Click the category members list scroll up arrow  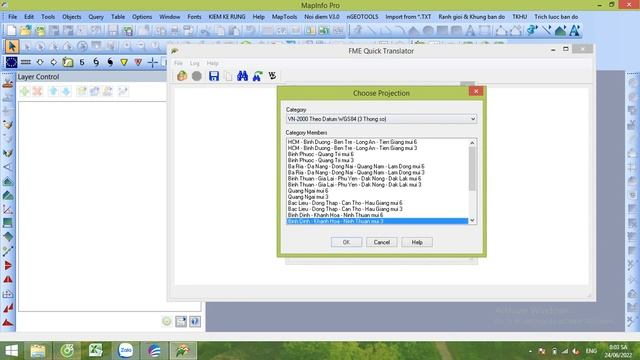[472, 142]
